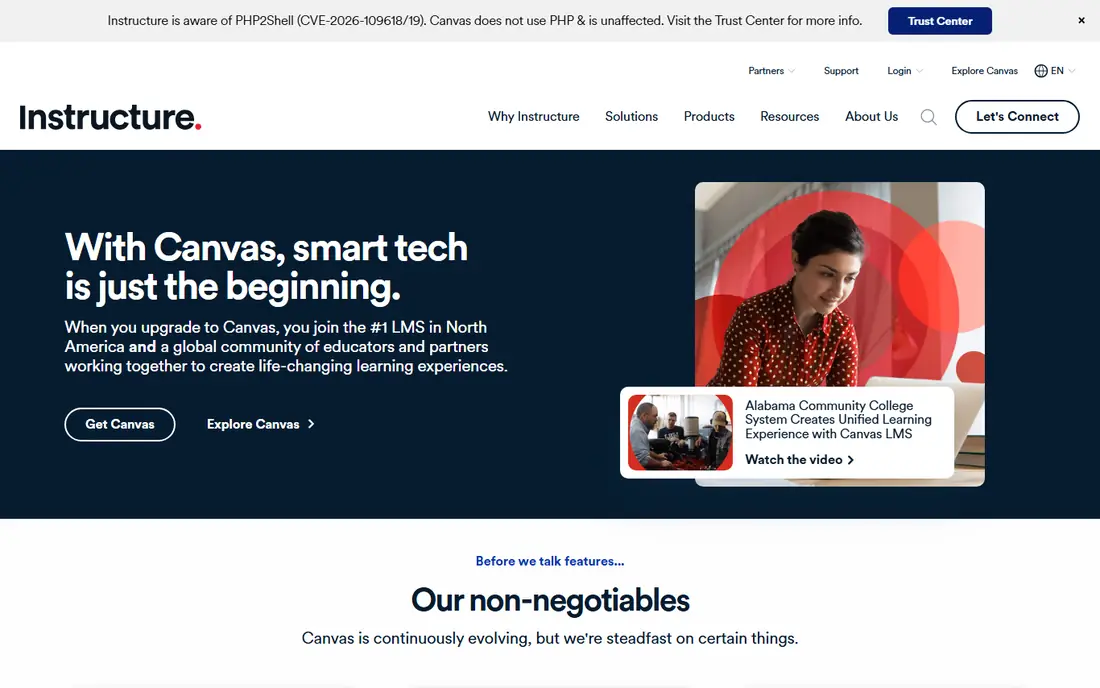1100x688 pixels.
Task: Go to the Support page
Action: pyautogui.click(x=841, y=71)
